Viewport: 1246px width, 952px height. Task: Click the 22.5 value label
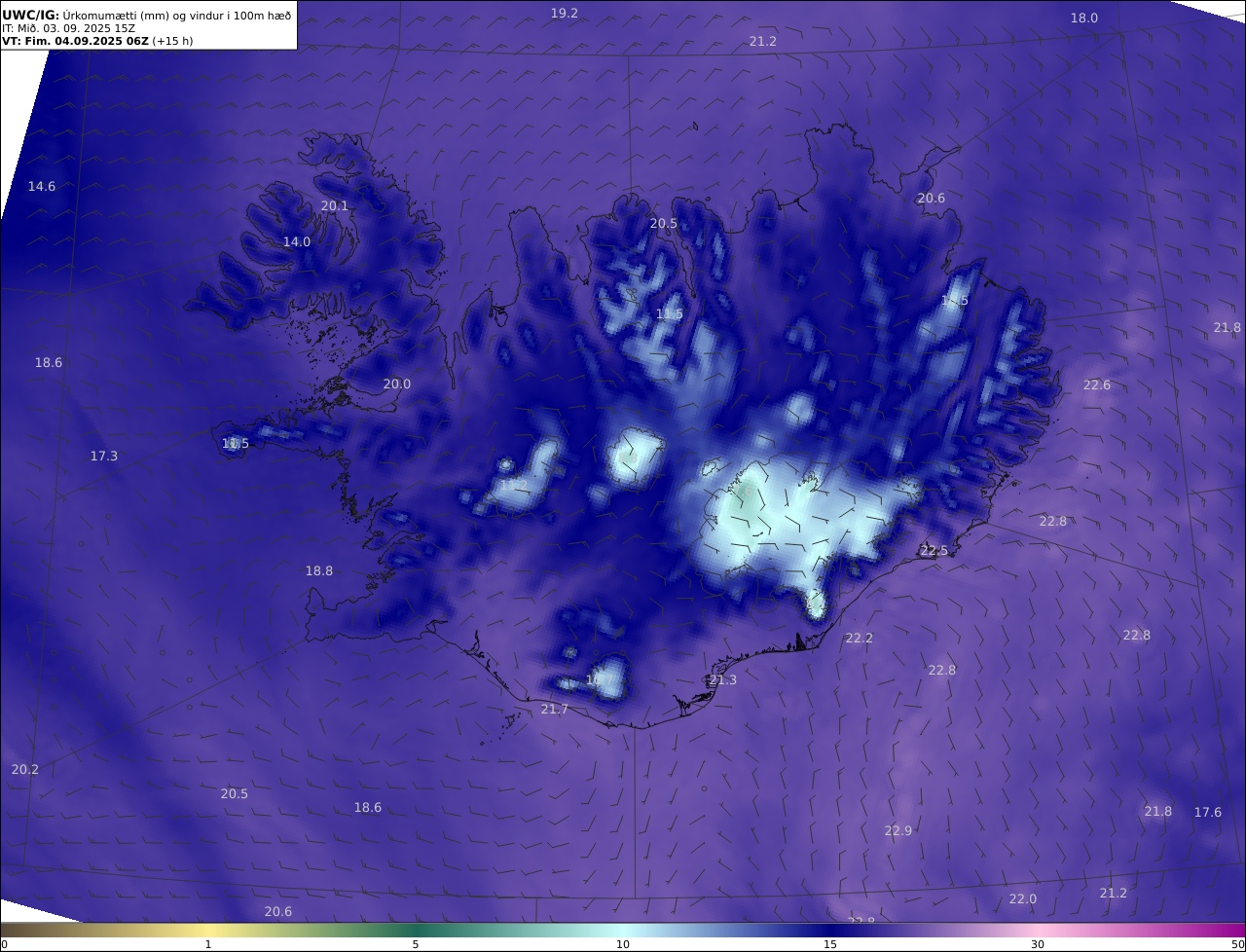[934, 550]
